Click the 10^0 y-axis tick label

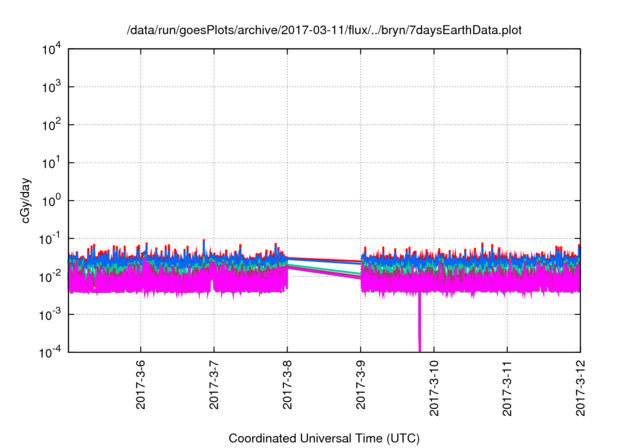pyautogui.click(x=51, y=201)
